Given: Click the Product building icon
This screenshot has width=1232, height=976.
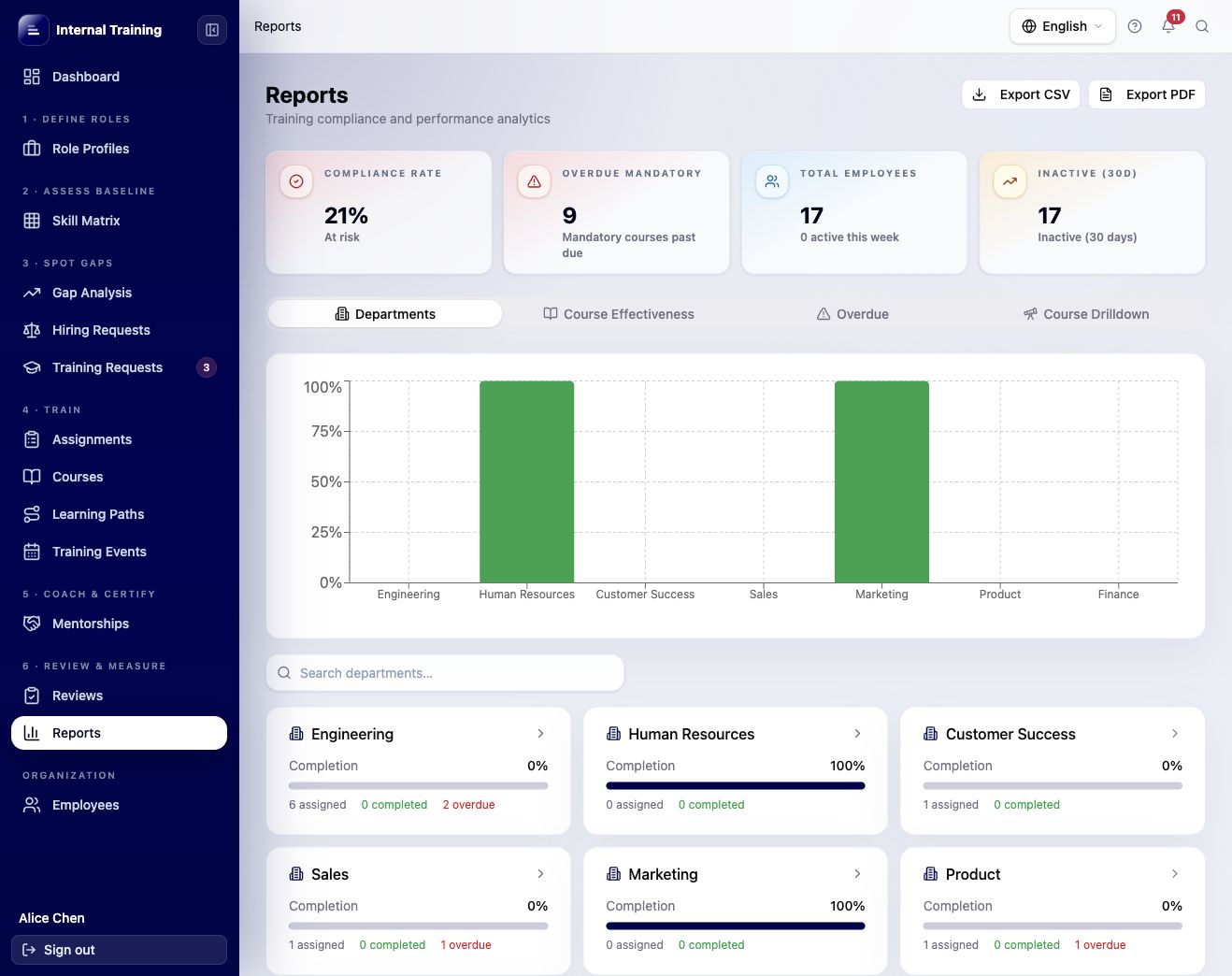Looking at the screenshot, I should 931,874.
